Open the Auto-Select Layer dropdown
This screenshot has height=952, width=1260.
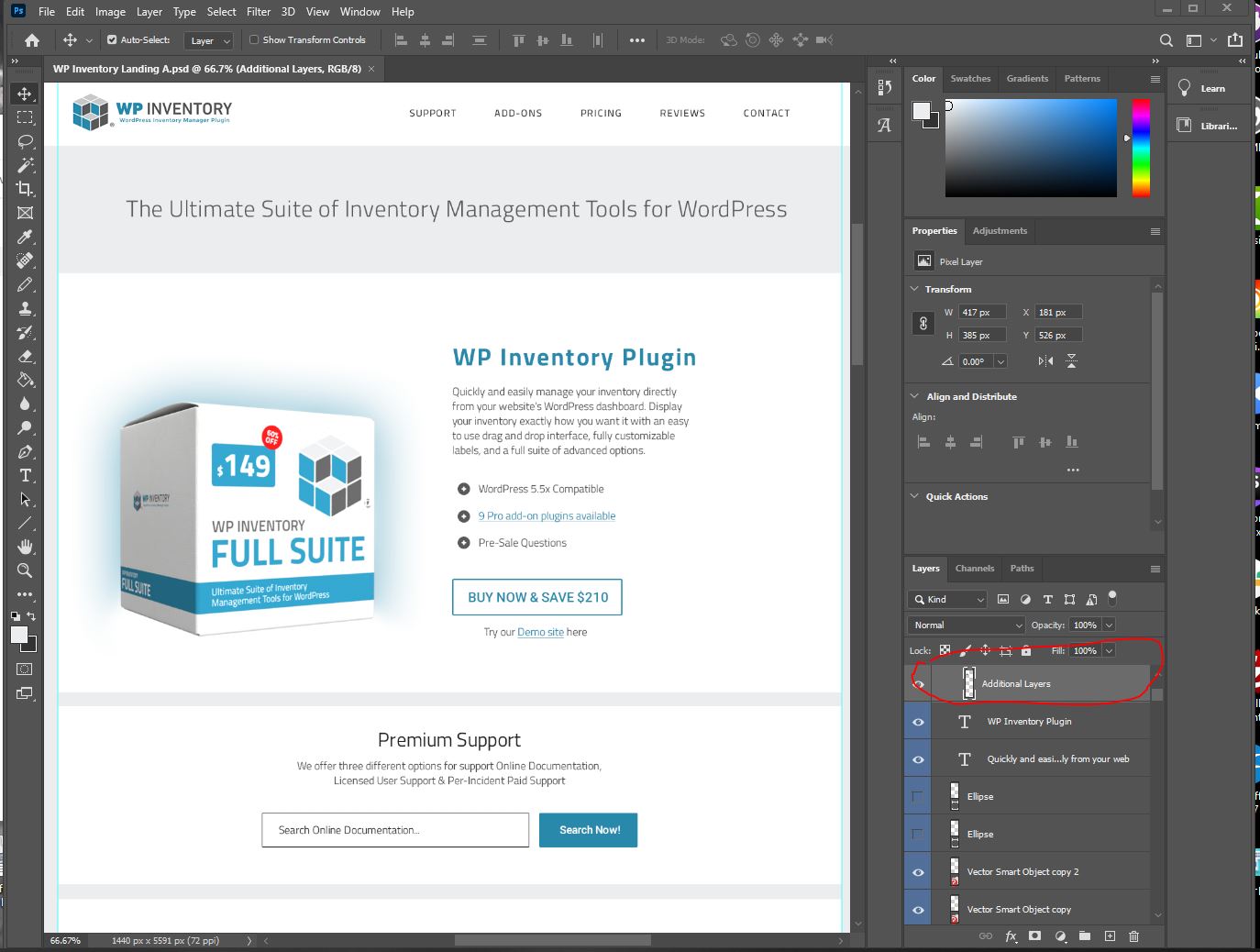click(x=209, y=40)
